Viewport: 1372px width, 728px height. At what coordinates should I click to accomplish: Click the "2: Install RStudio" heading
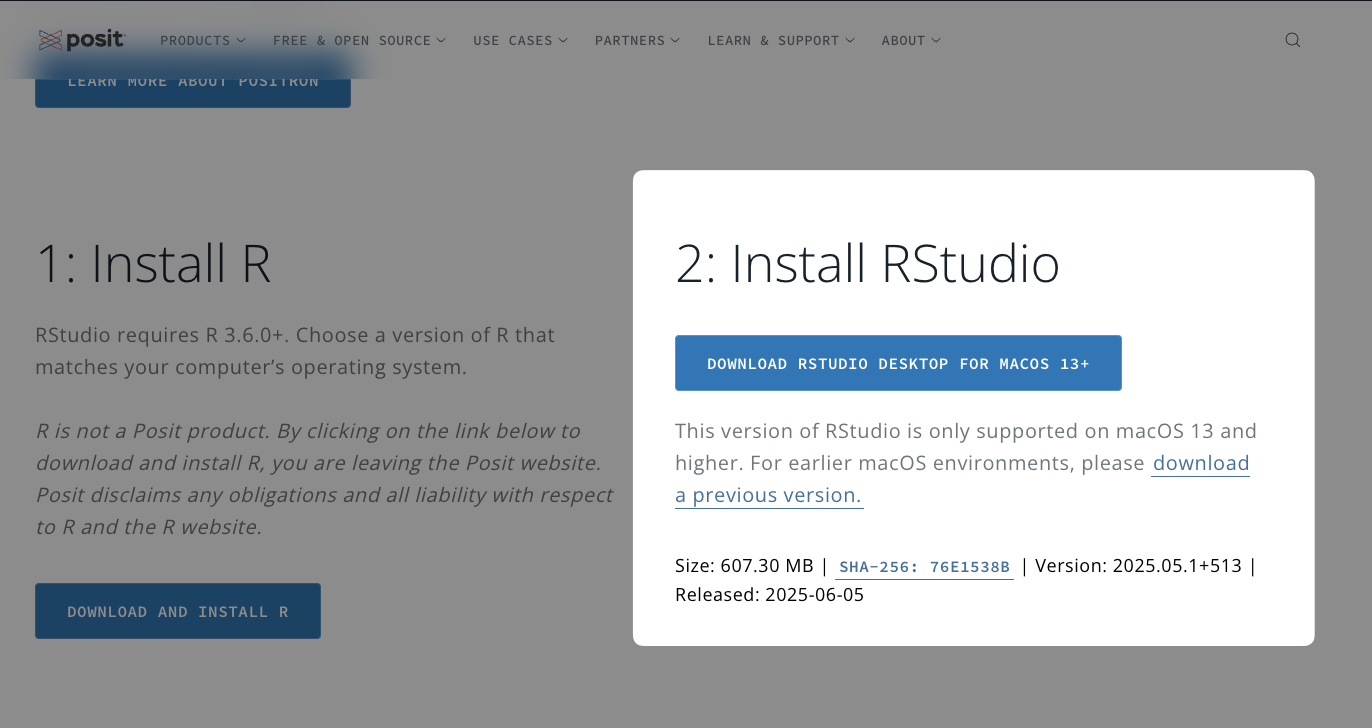(867, 264)
